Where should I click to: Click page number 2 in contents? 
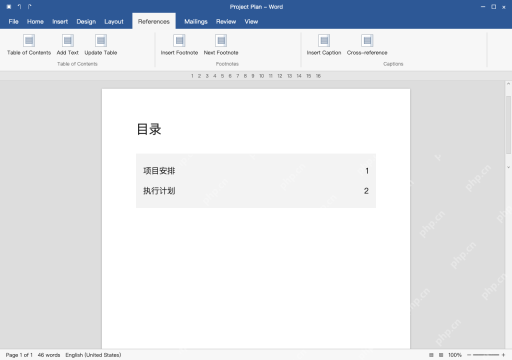point(366,191)
